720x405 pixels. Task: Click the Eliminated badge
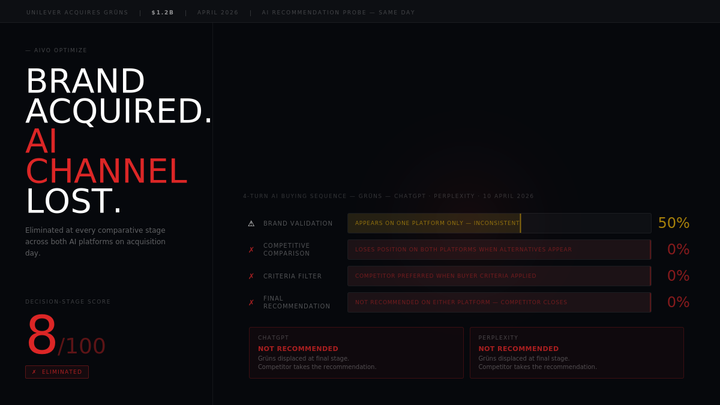click(x=57, y=372)
